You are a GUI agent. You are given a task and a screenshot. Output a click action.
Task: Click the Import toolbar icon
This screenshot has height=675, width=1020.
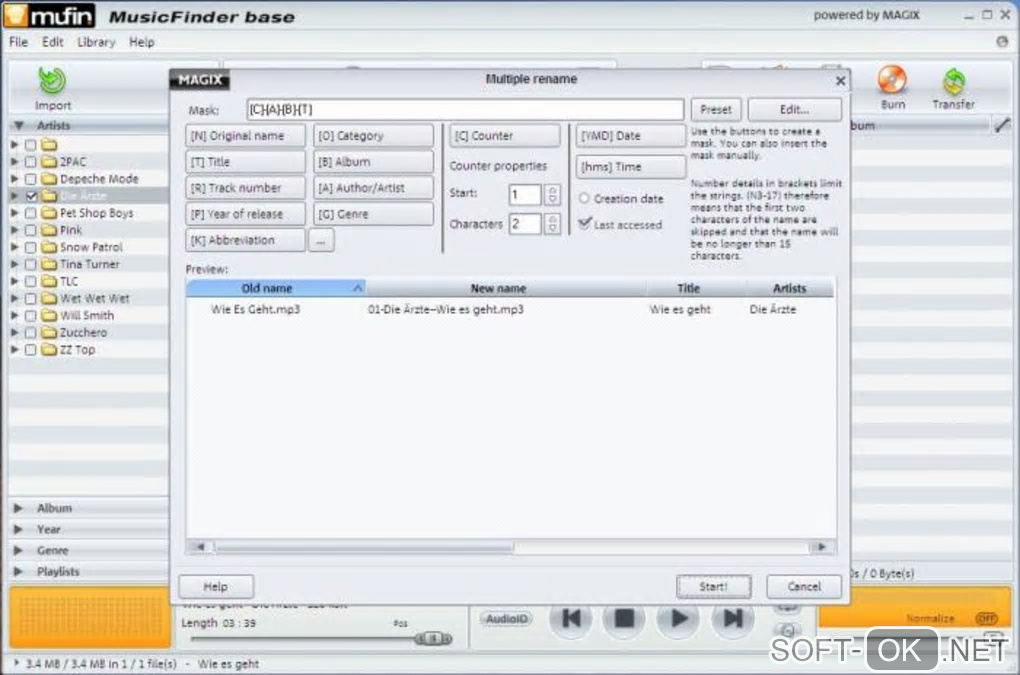(52, 81)
